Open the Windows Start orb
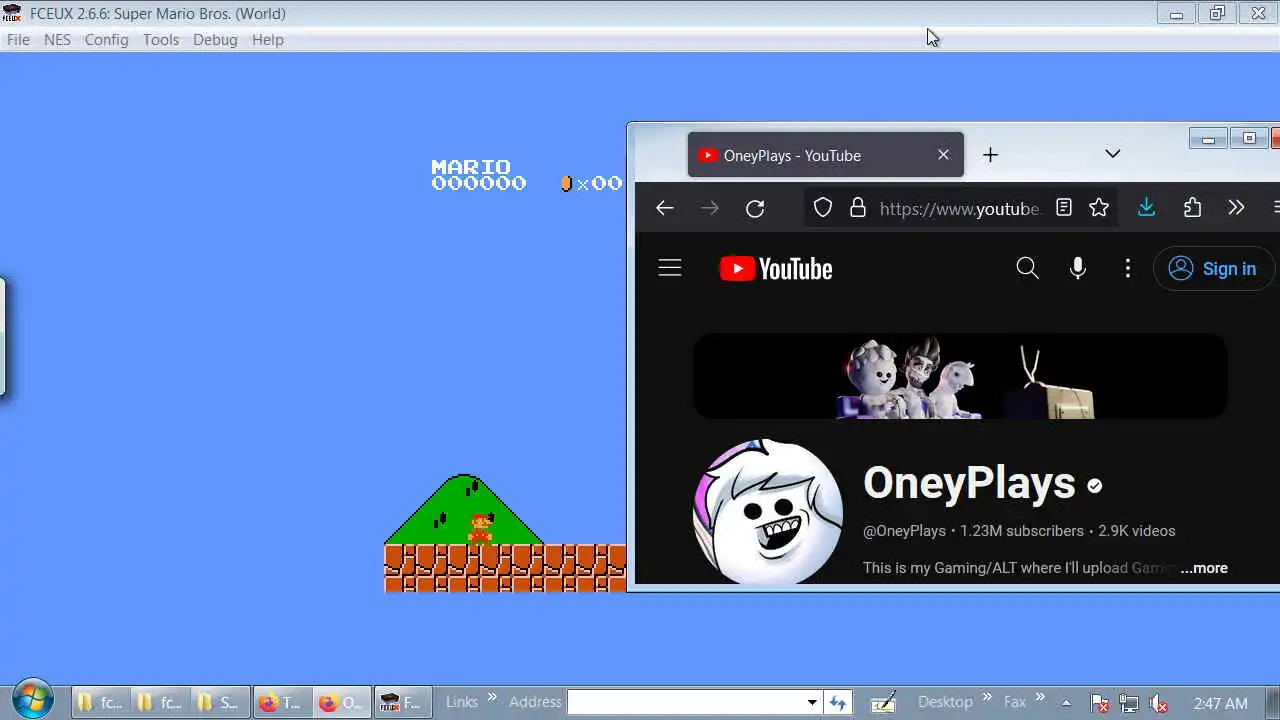 [x=32, y=701]
